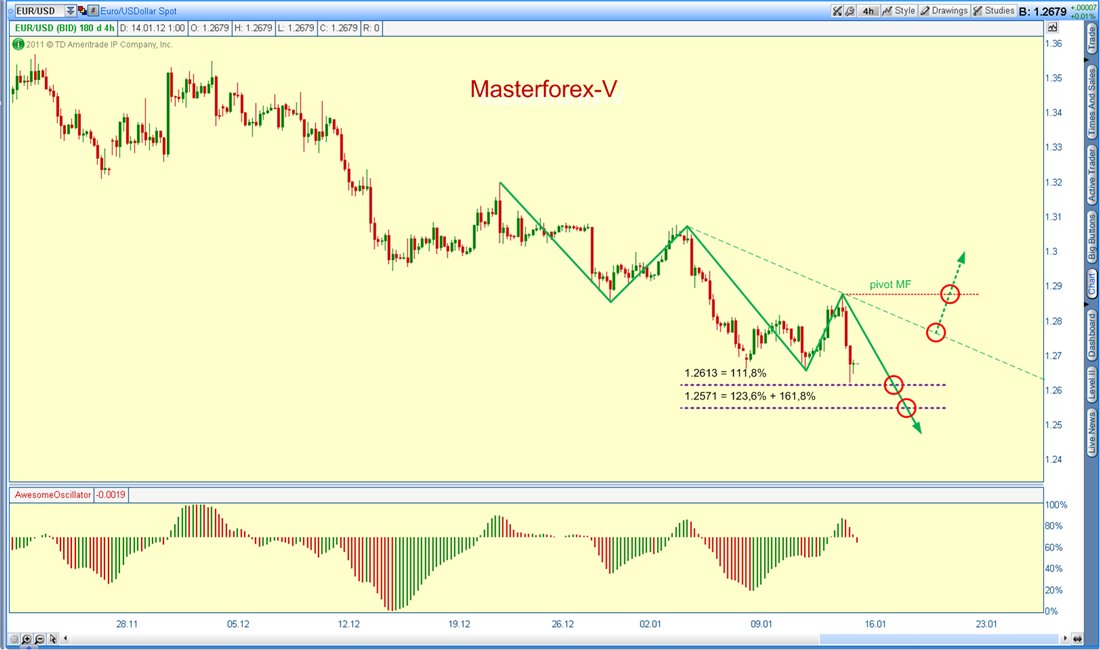Click the colored link-color squares icon
Viewport: 1100px width, 650px height.
click(x=82, y=11)
